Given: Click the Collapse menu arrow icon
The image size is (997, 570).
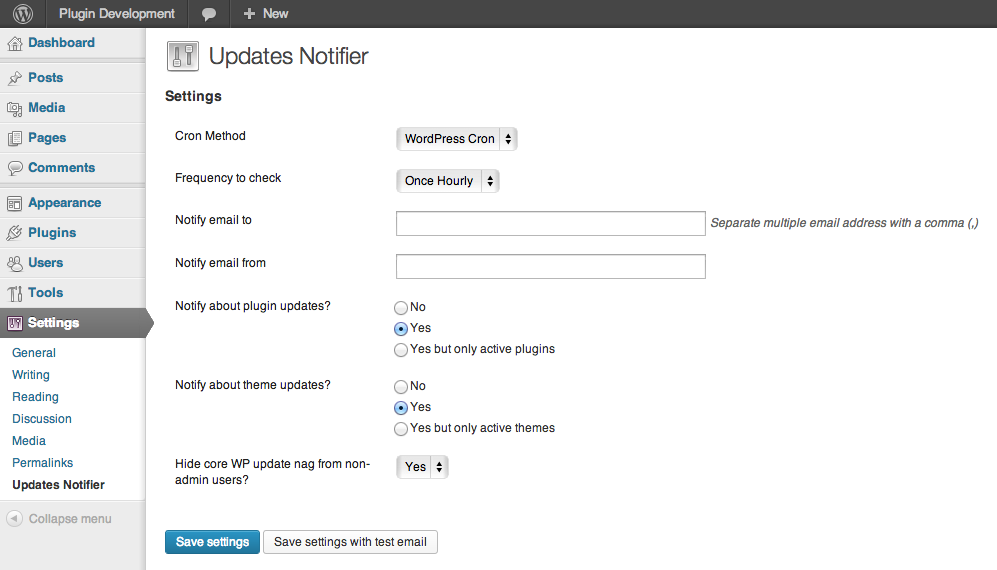Looking at the screenshot, I should pyautogui.click(x=15, y=518).
